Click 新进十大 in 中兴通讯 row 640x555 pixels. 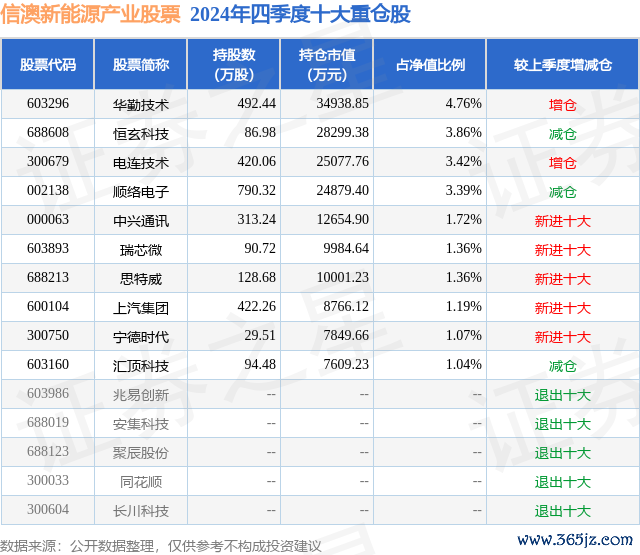click(563, 221)
